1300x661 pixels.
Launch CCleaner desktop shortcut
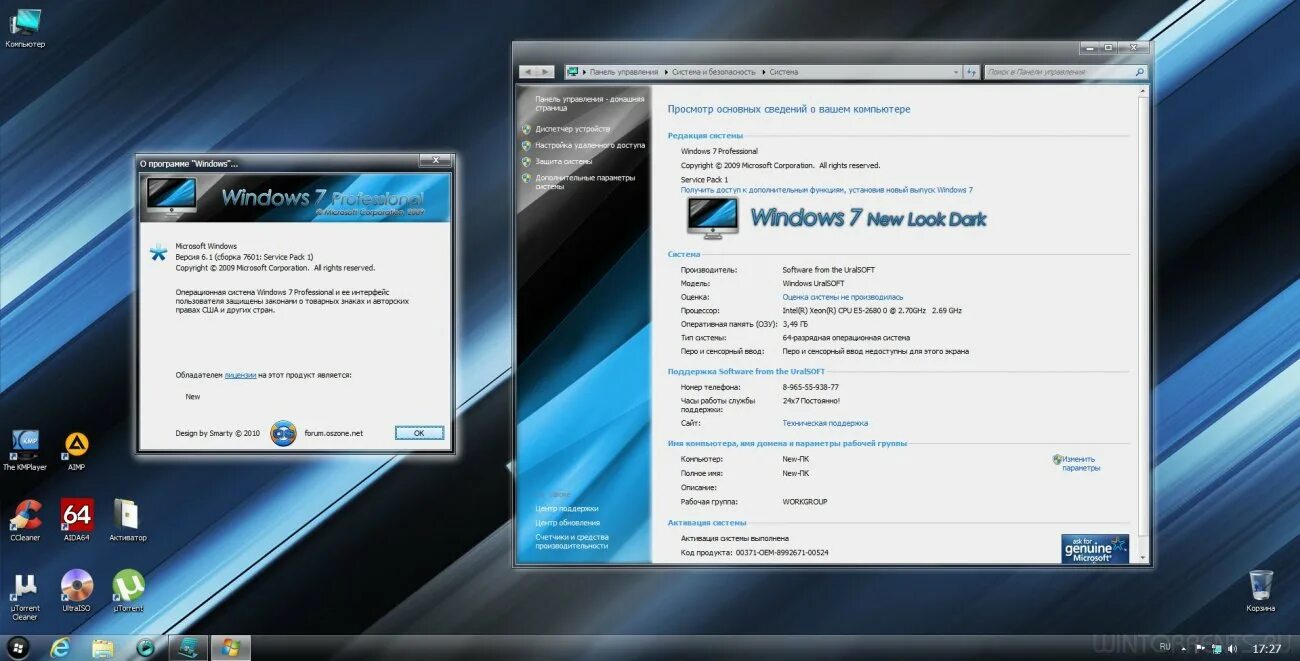(25, 520)
